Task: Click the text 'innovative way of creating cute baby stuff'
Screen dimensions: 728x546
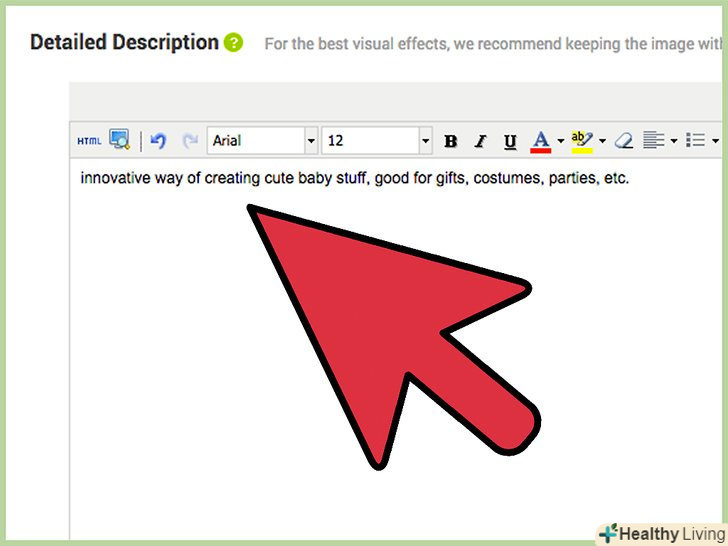Action: [223, 178]
